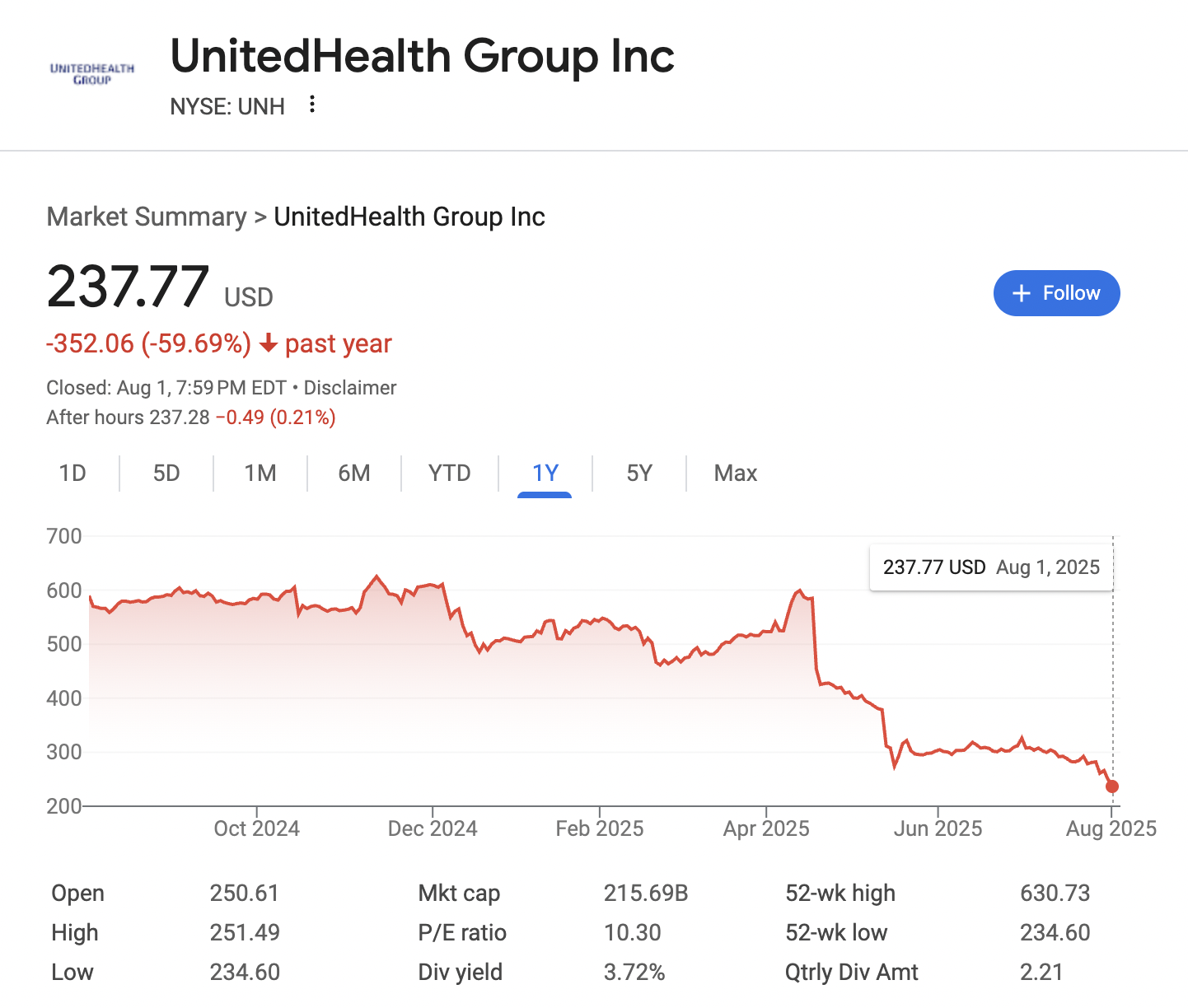
Task: Open the Disclaimer link
Action: pos(350,388)
